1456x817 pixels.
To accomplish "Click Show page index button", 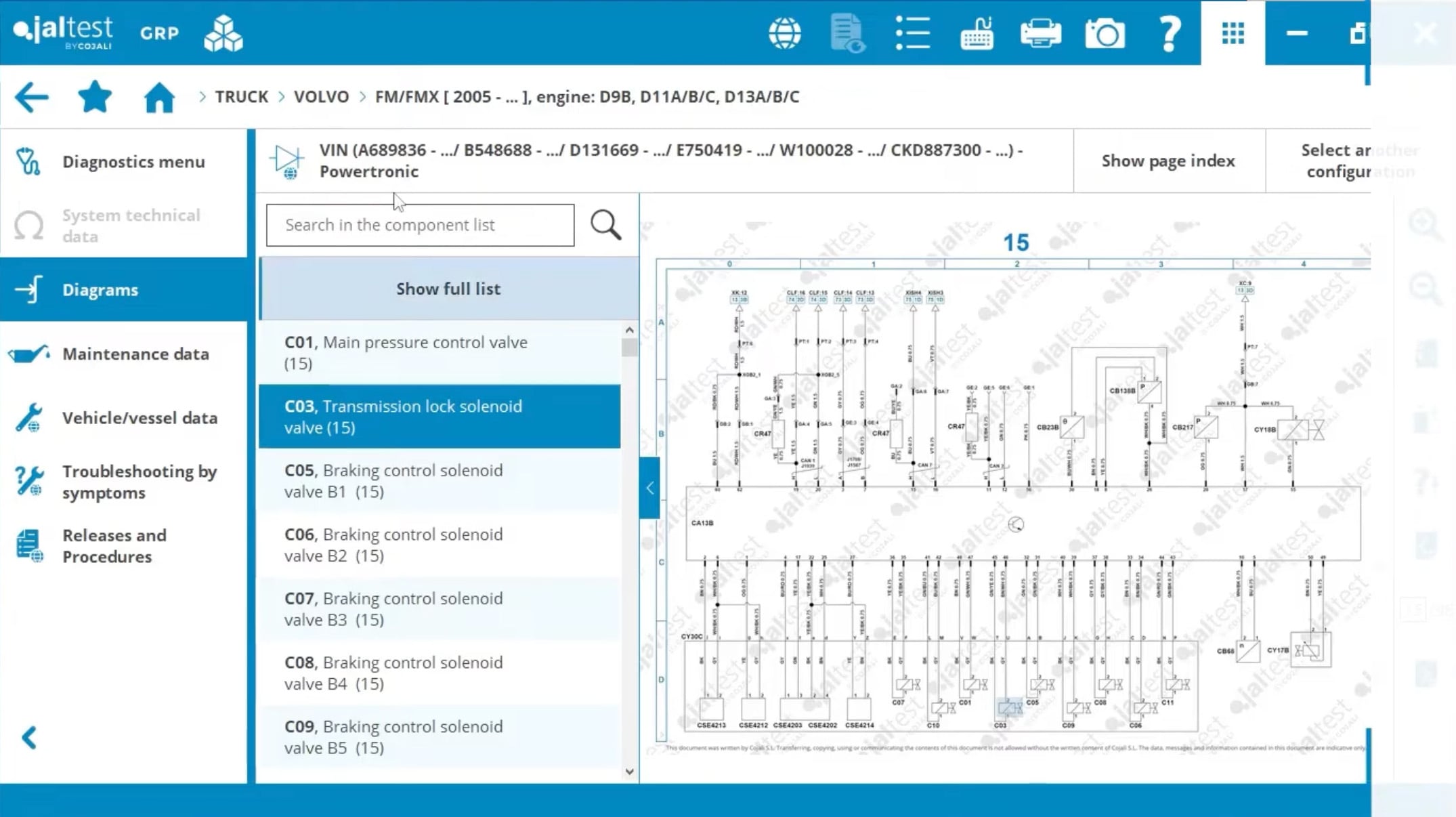I will coord(1168,161).
